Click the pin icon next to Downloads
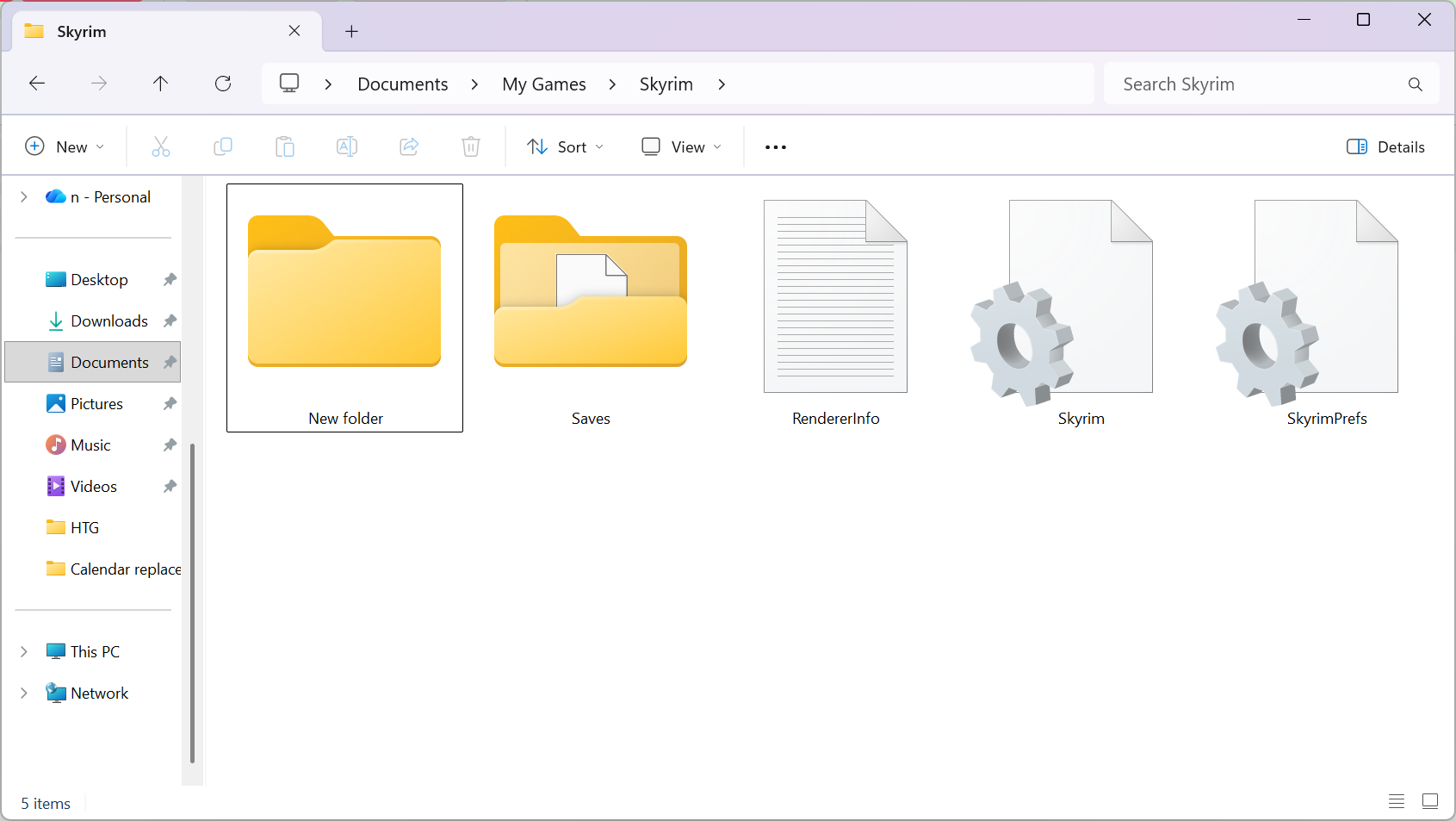This screenshot has height=821, width=1456. 170,320
